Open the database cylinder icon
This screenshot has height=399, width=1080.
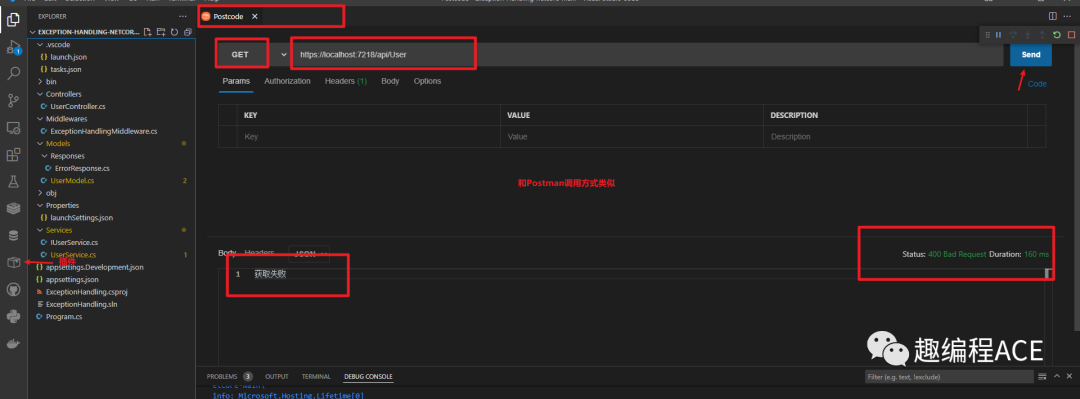point(12,236)
